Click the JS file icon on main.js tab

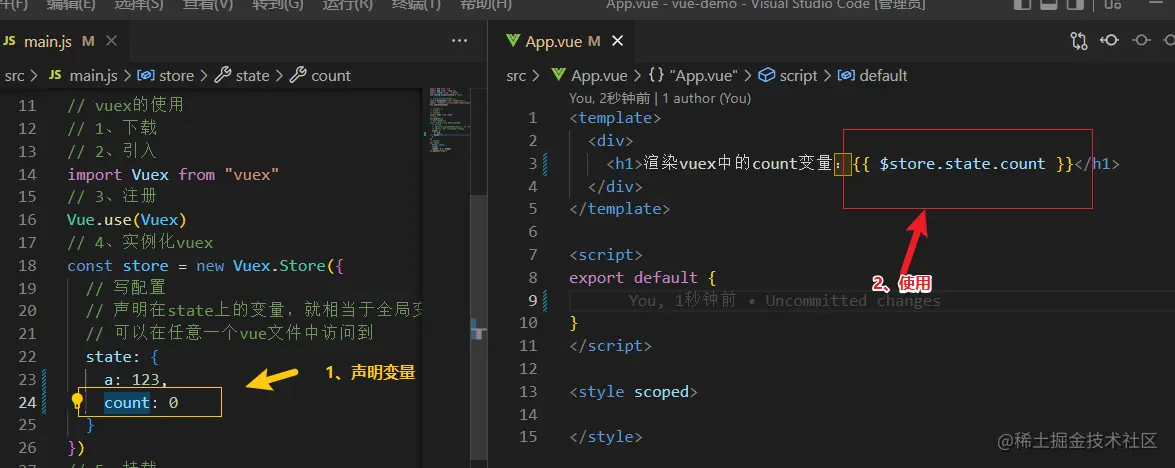point(9,41)
